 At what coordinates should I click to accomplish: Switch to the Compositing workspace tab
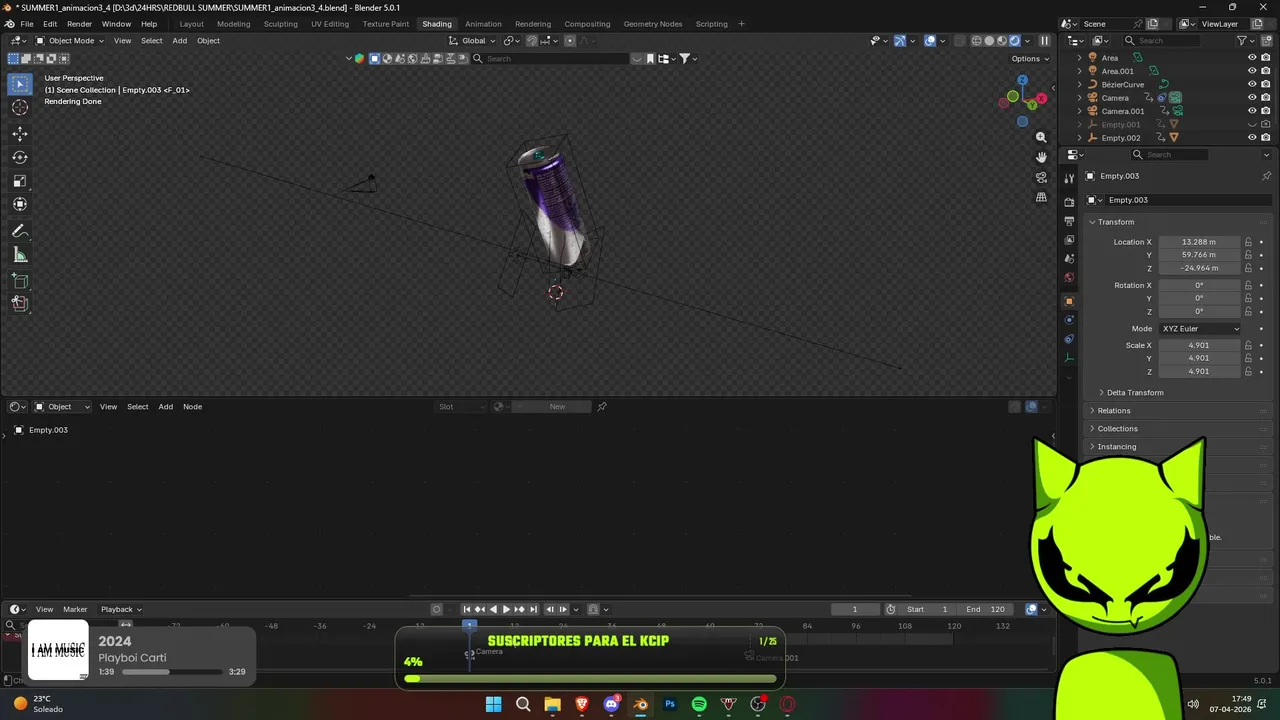[x=587, y=24]
